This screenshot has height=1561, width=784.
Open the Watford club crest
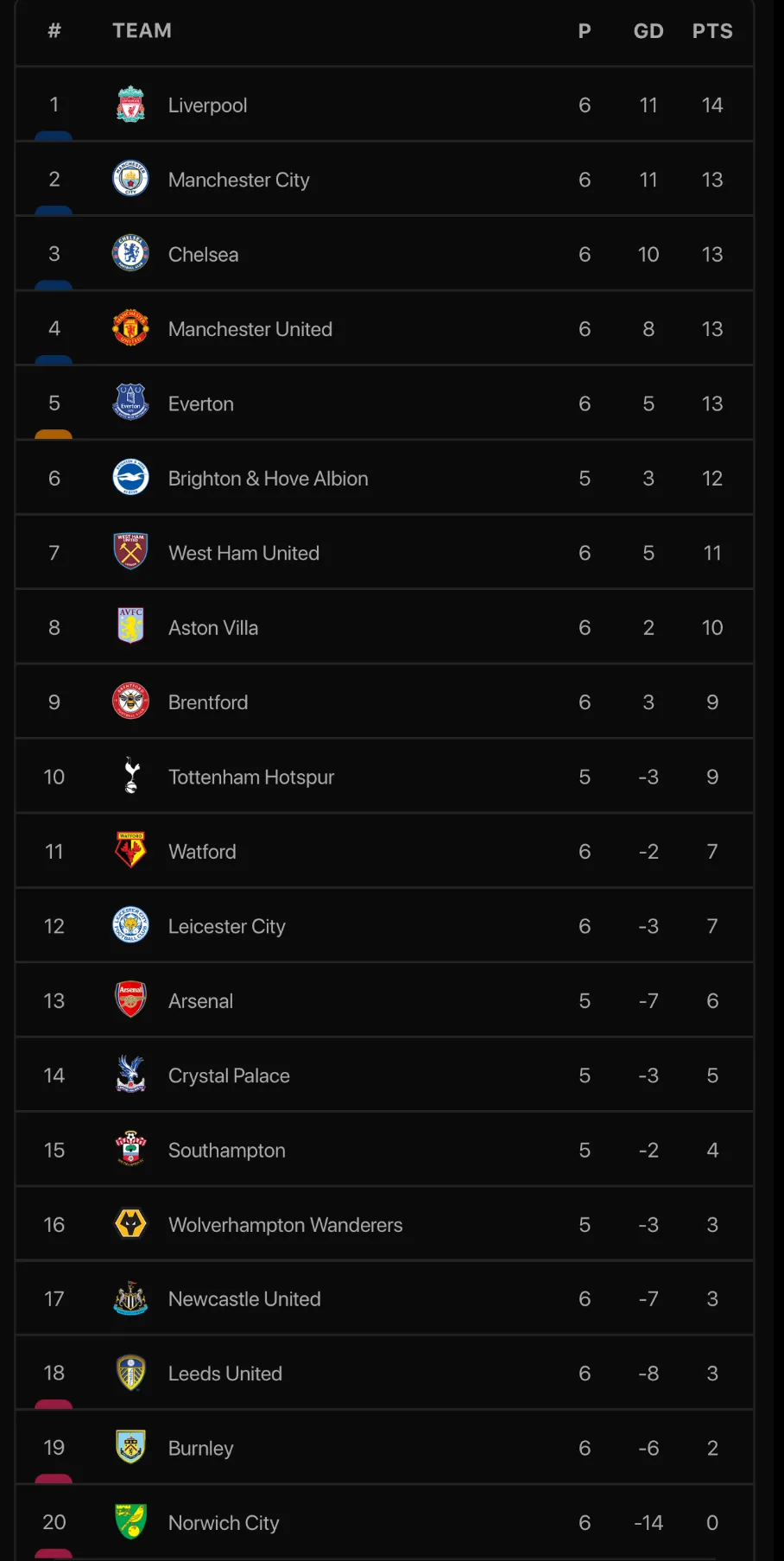pyautogui.click(x=130, y=851)
